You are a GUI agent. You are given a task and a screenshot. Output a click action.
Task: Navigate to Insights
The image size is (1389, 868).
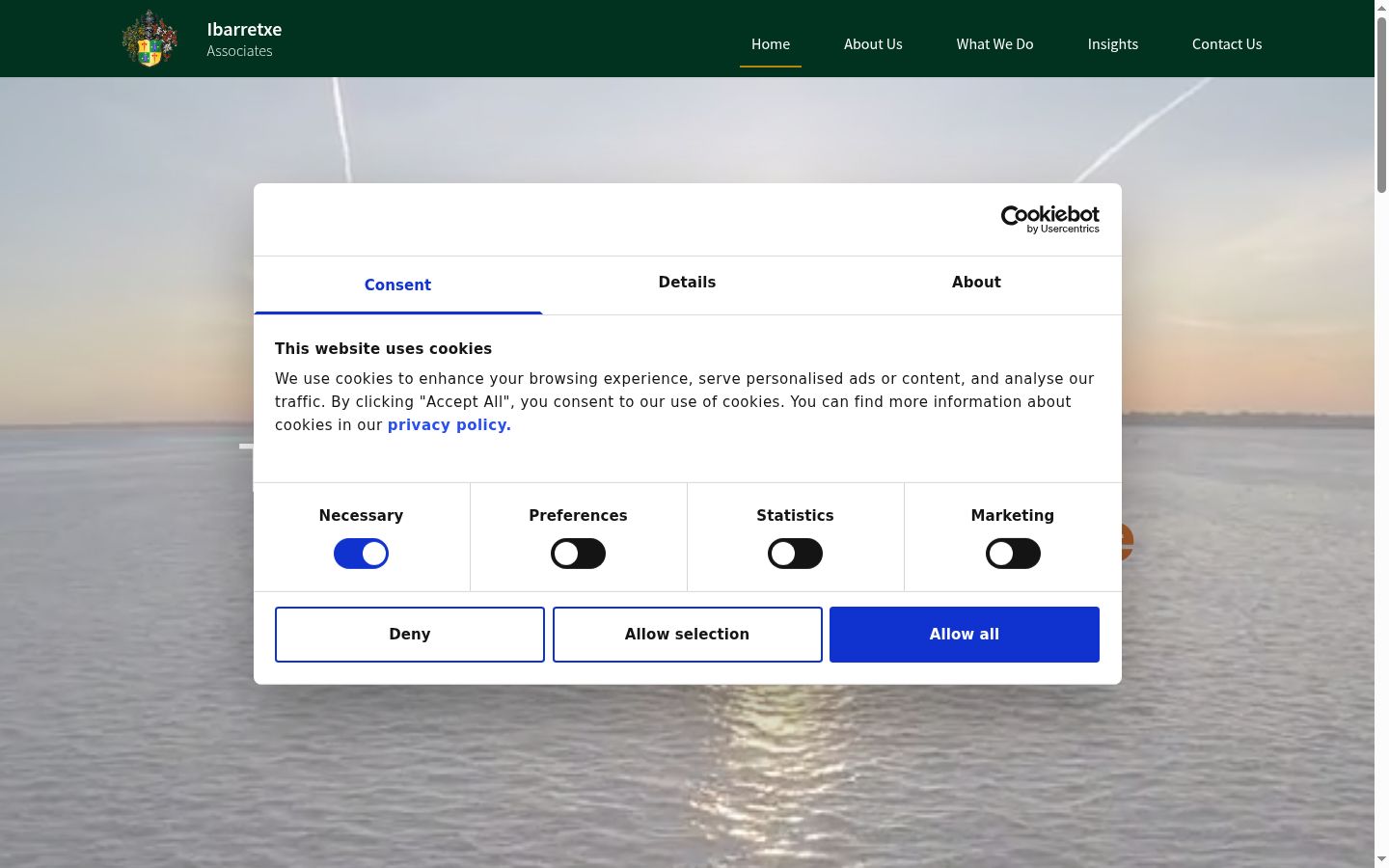(1113, 44)
